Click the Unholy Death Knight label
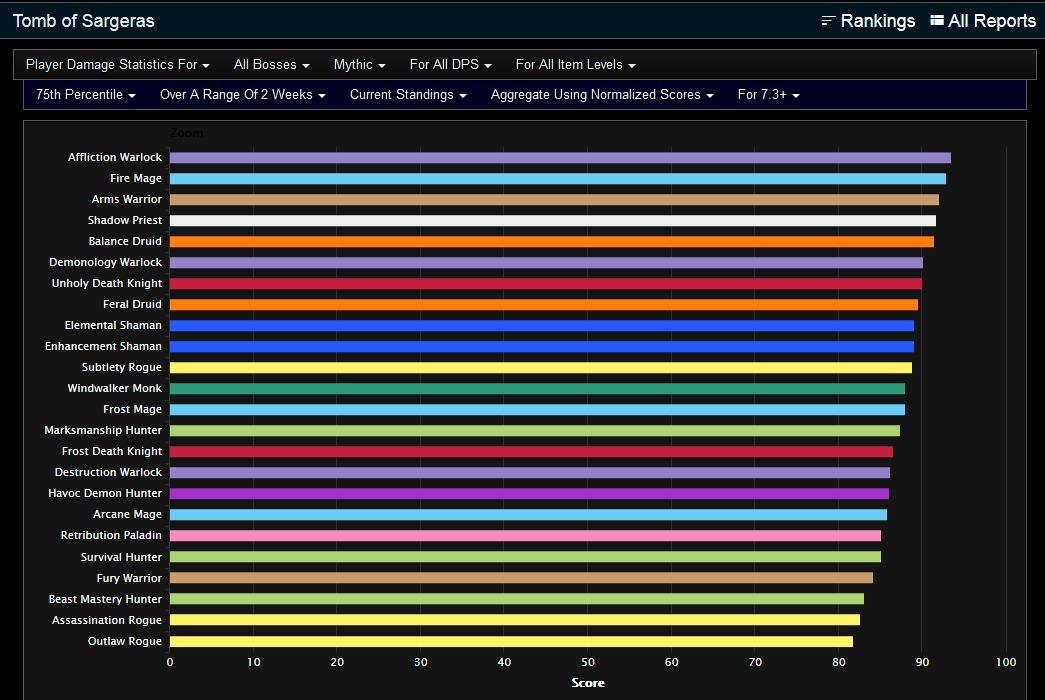 (107, 283)
